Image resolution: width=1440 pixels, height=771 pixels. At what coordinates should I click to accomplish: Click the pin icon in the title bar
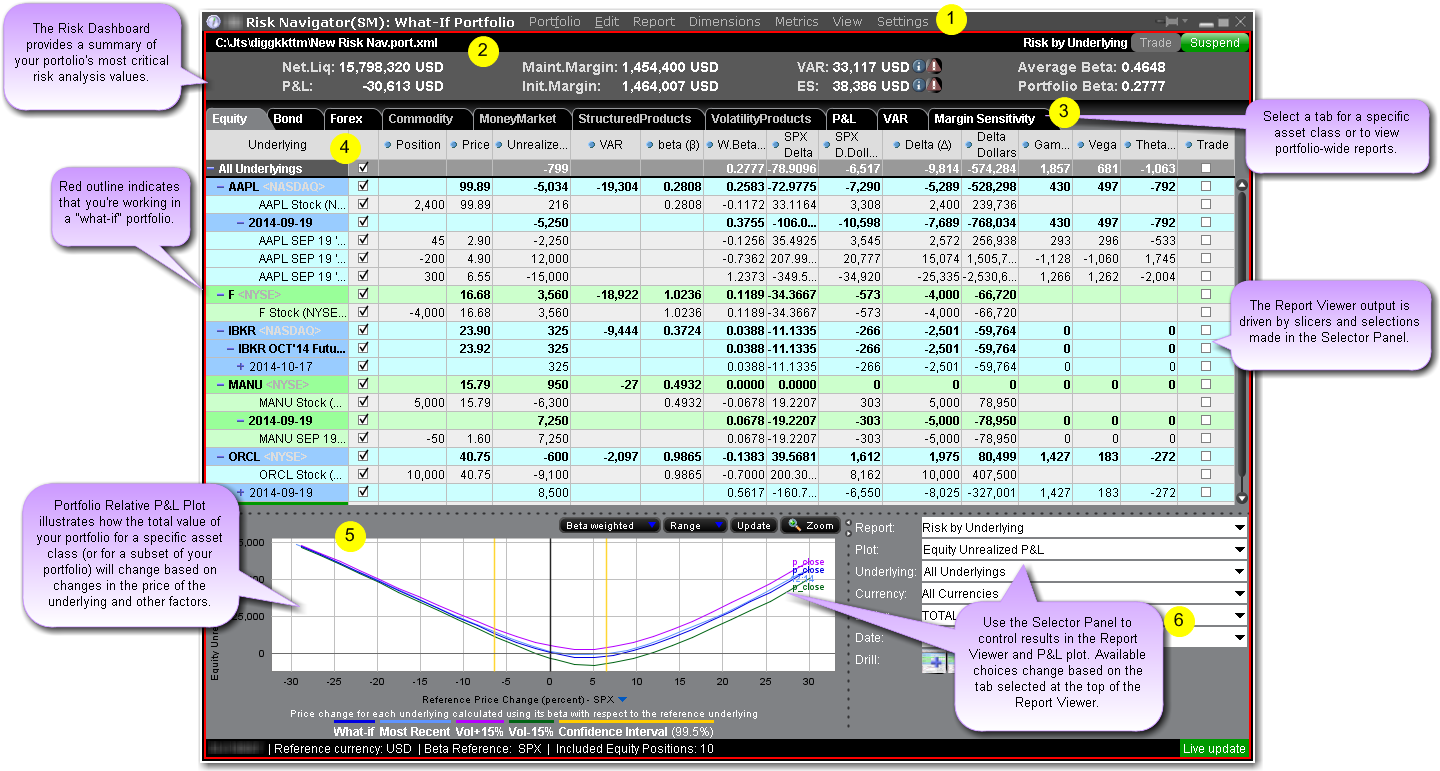pos(1166,22)
